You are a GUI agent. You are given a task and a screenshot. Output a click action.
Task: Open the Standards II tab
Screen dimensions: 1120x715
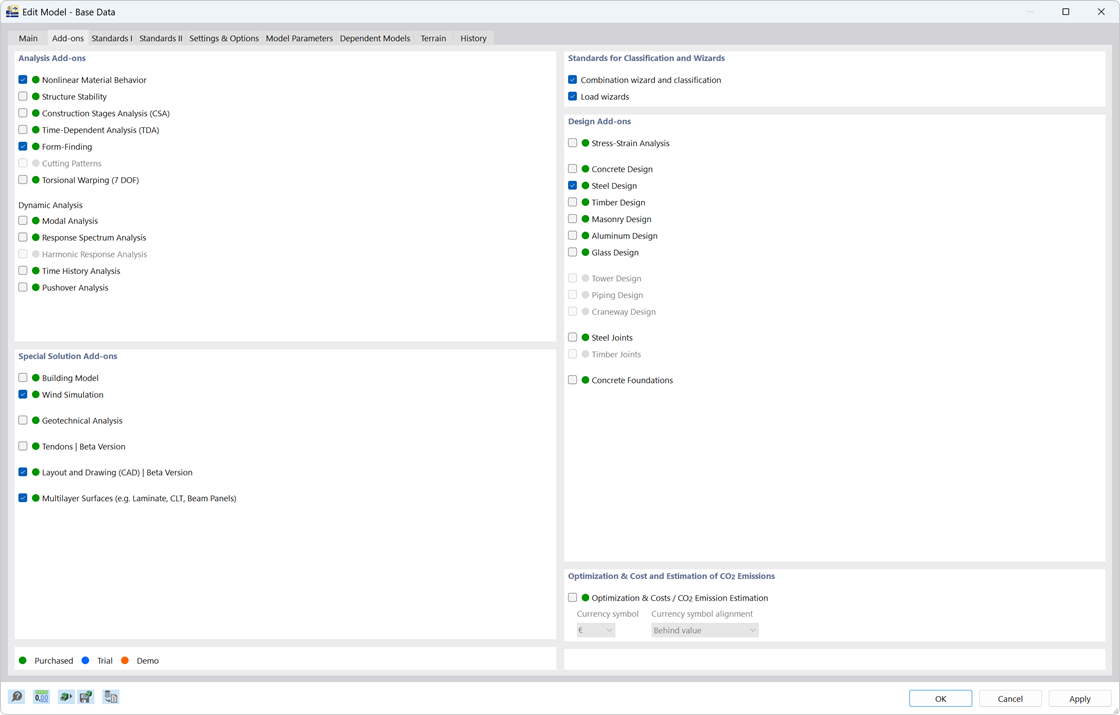[x=161, y=39]
